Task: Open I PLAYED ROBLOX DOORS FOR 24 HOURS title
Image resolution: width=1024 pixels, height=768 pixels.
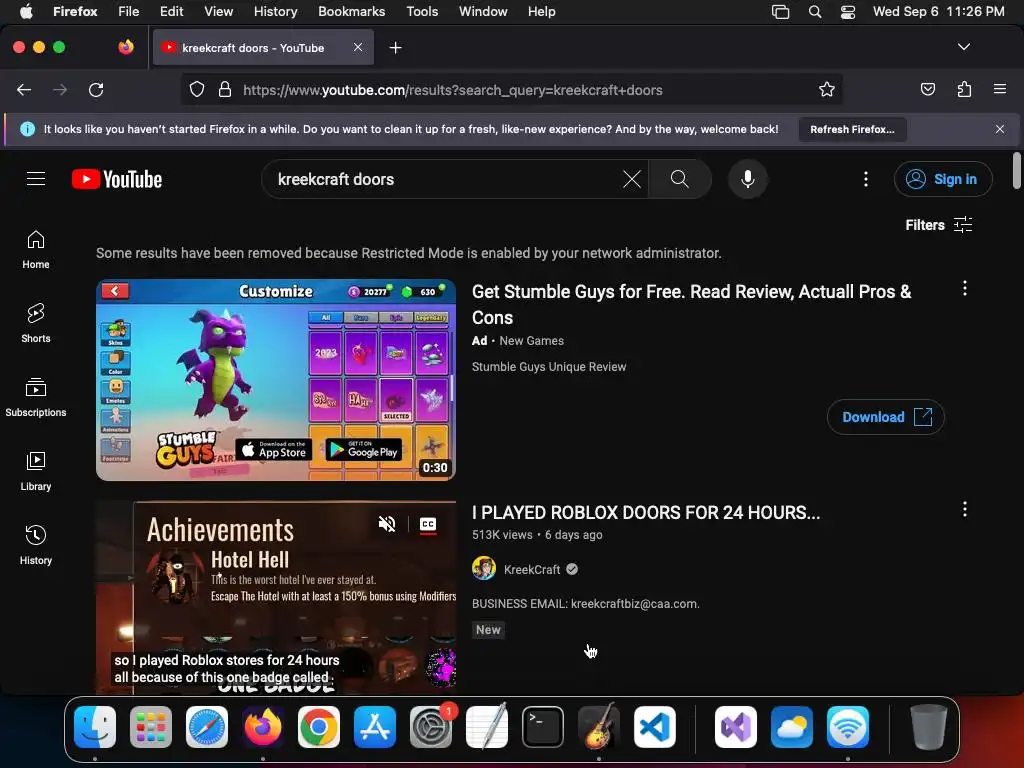Action: click(x=646, y=513)
